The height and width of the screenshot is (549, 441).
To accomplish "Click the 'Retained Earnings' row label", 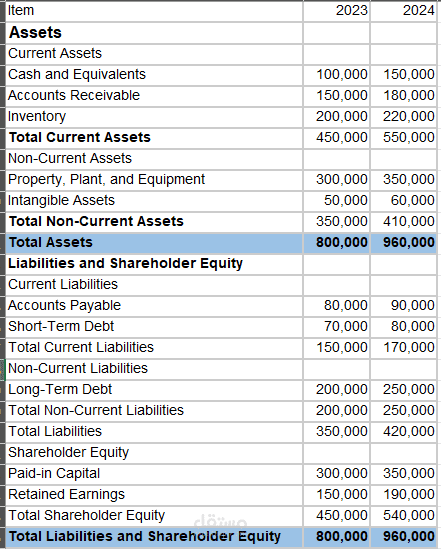I will tap(154, 495).
